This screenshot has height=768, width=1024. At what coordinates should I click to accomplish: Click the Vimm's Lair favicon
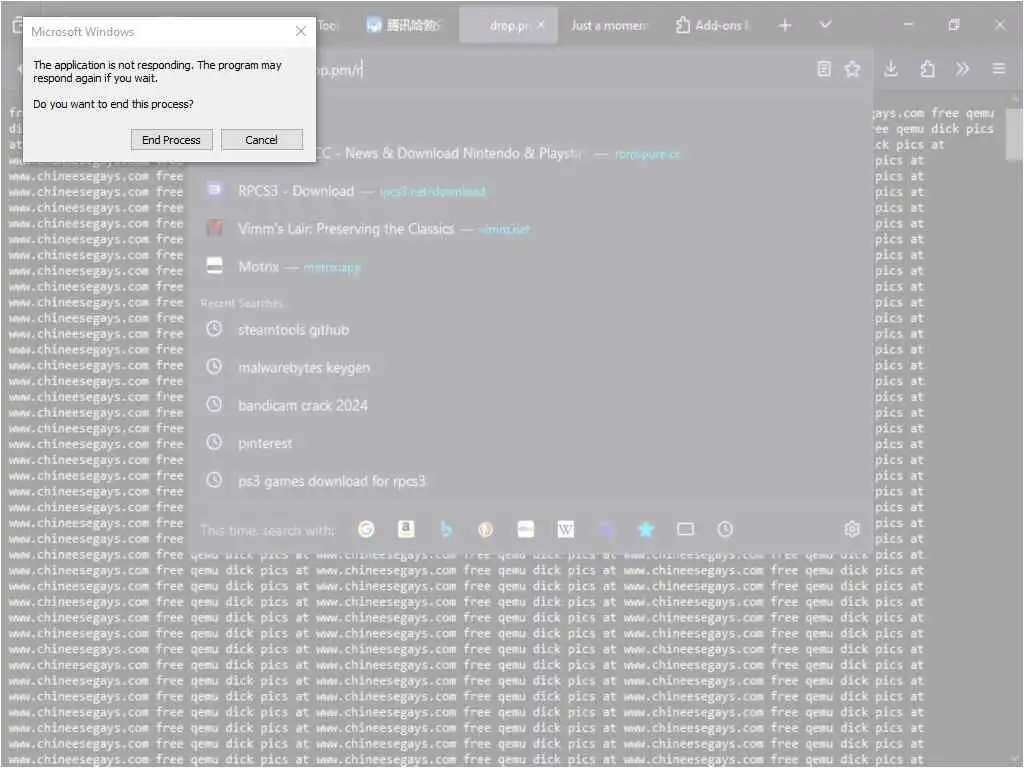click(214, 228)
